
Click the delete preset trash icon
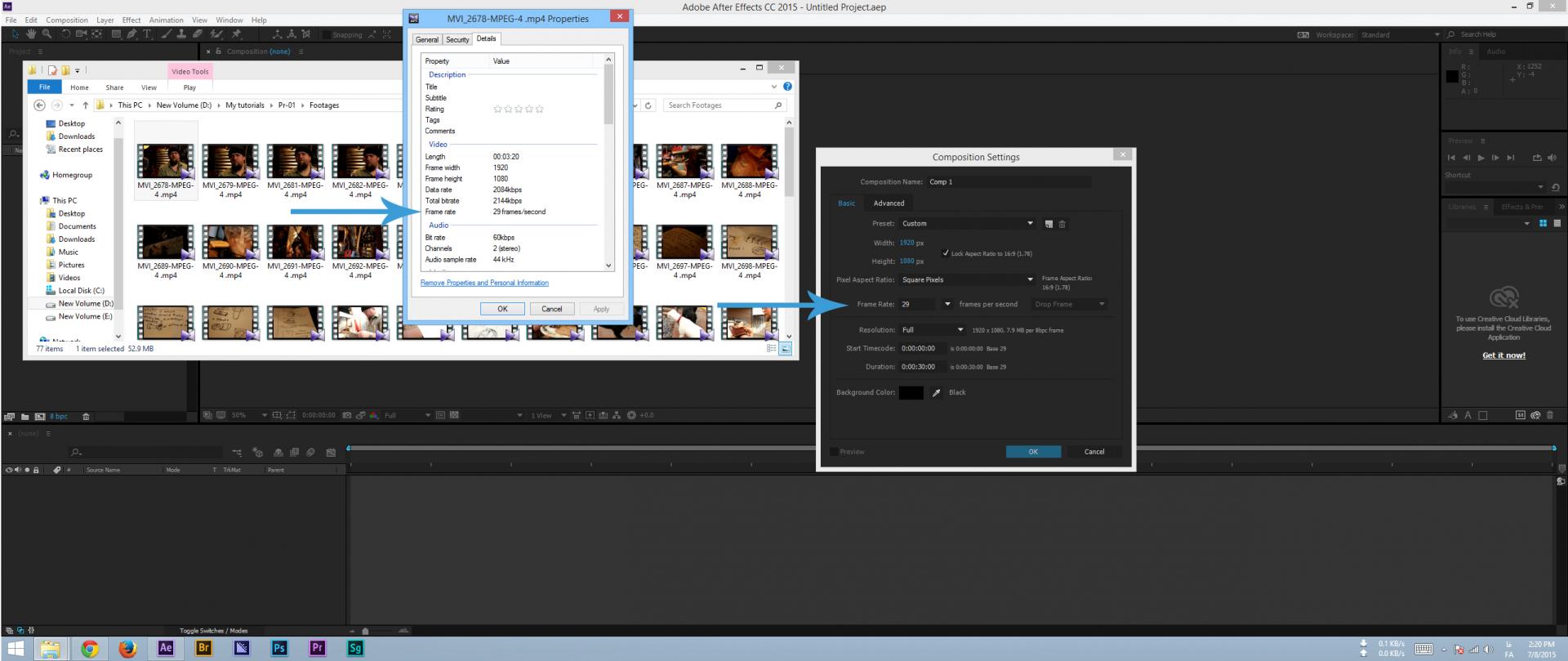(1062, 224)
